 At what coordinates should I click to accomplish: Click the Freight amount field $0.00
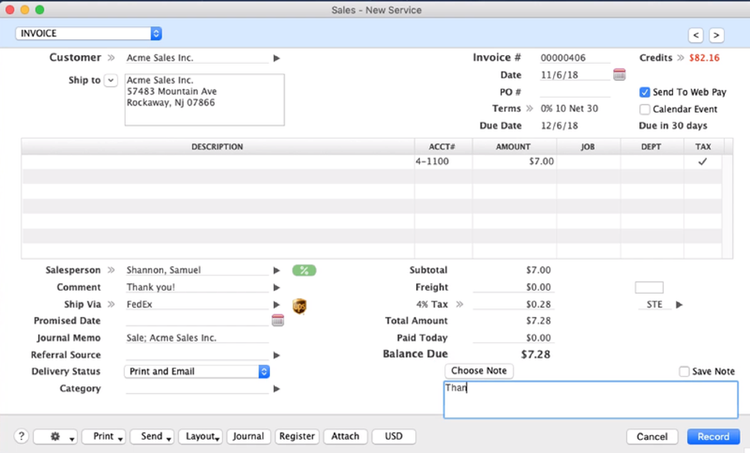(x=513, y=287)
